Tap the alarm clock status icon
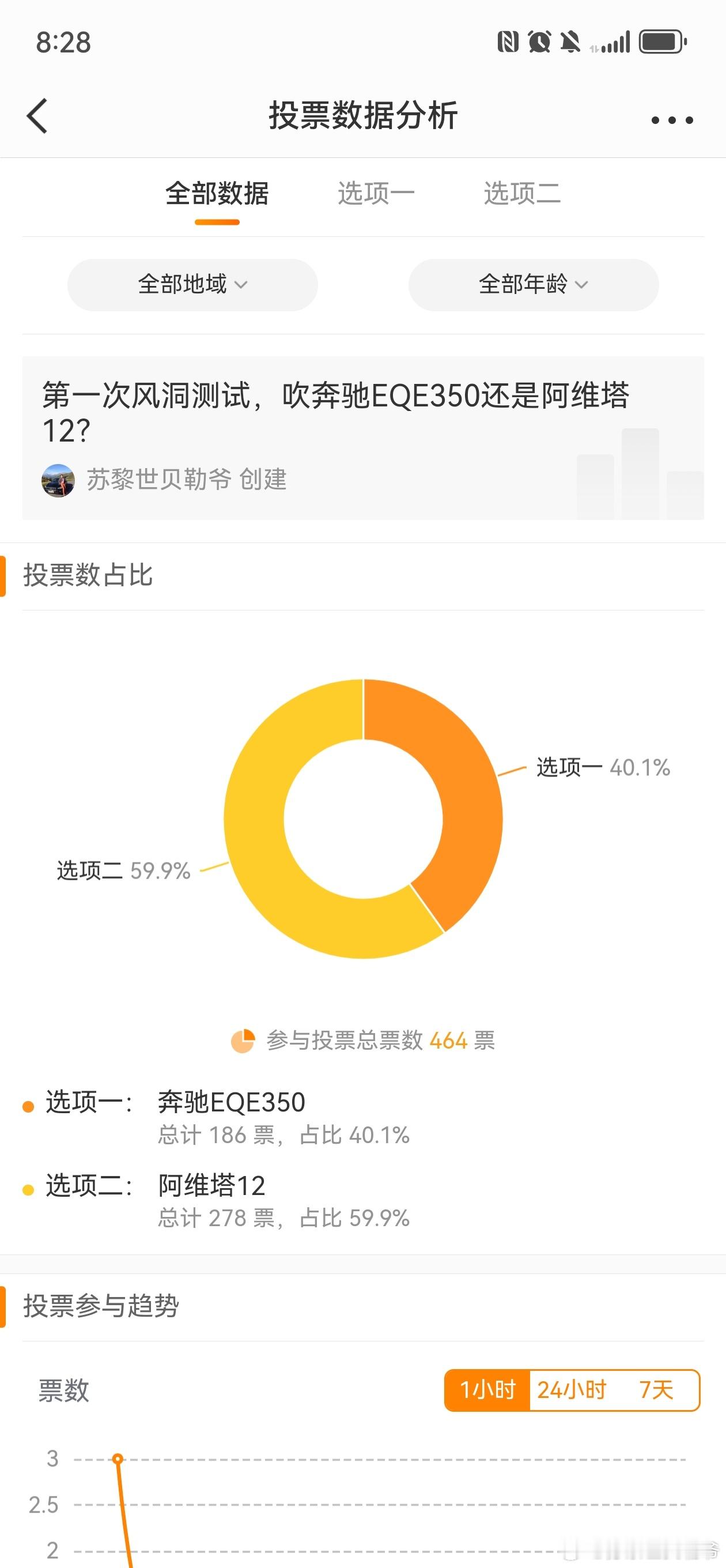 [539, 42]
